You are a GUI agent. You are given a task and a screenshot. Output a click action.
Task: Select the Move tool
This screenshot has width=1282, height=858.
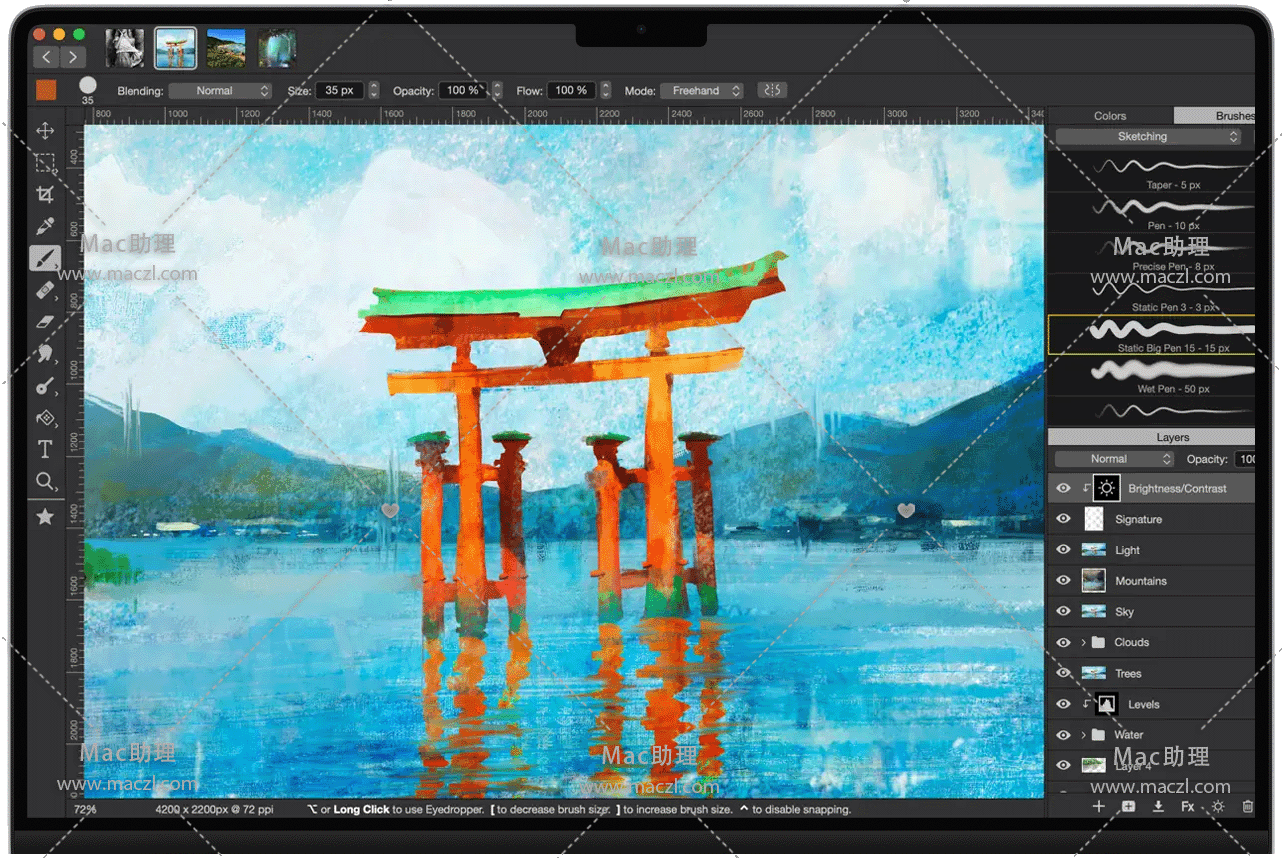point(45,131)
